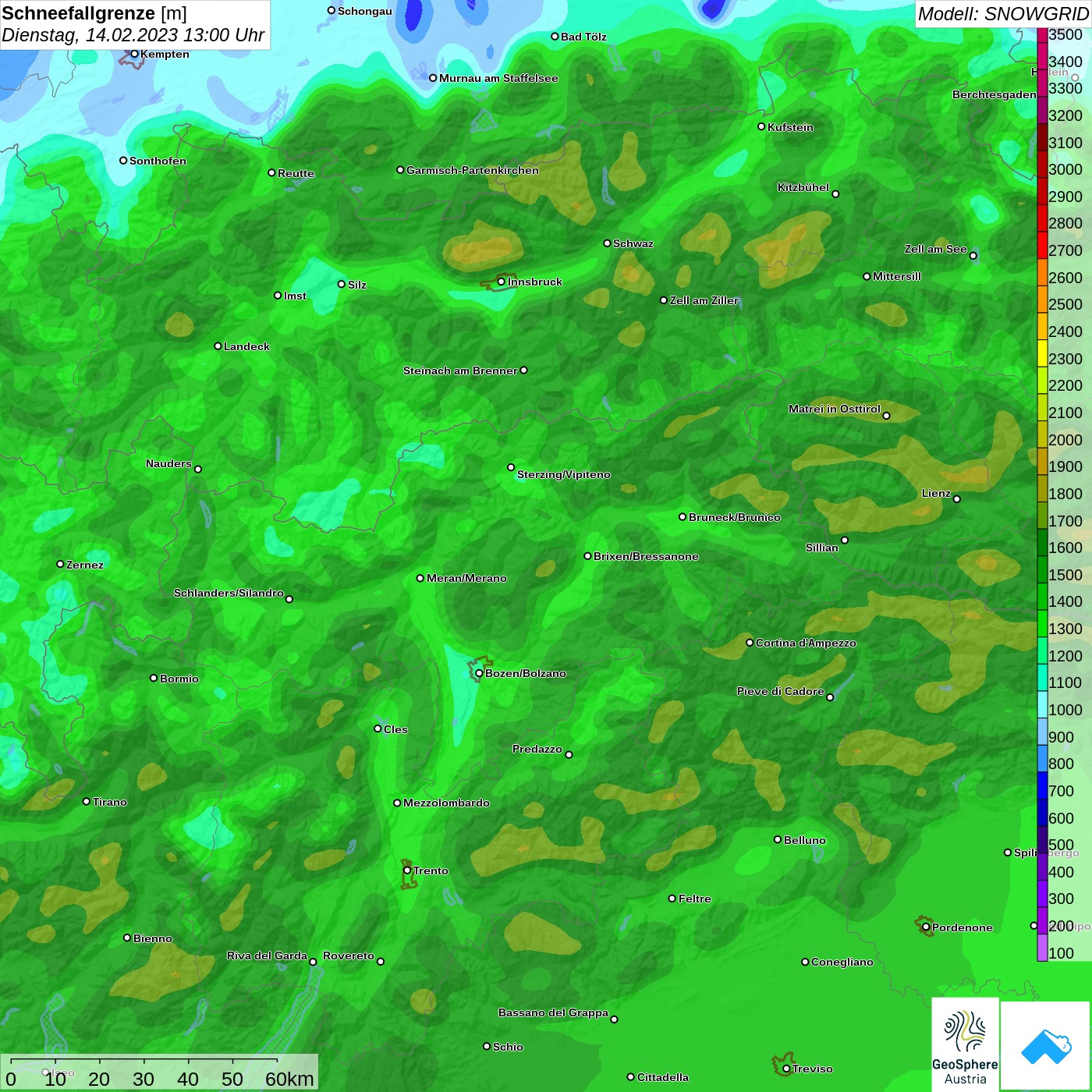
Task: Click the 'Brixen/Bressanone' label
Action: click(x=646, y=556)
